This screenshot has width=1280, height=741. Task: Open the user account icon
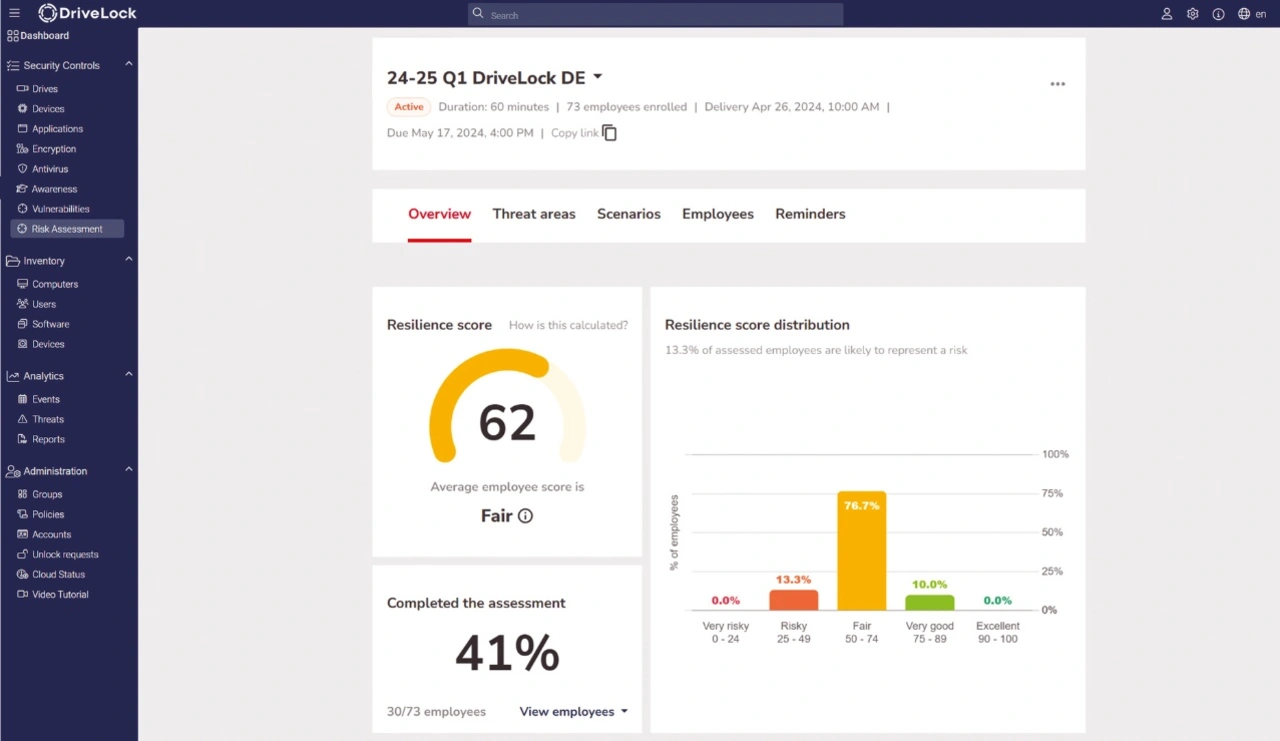(x=1166, y=14)
